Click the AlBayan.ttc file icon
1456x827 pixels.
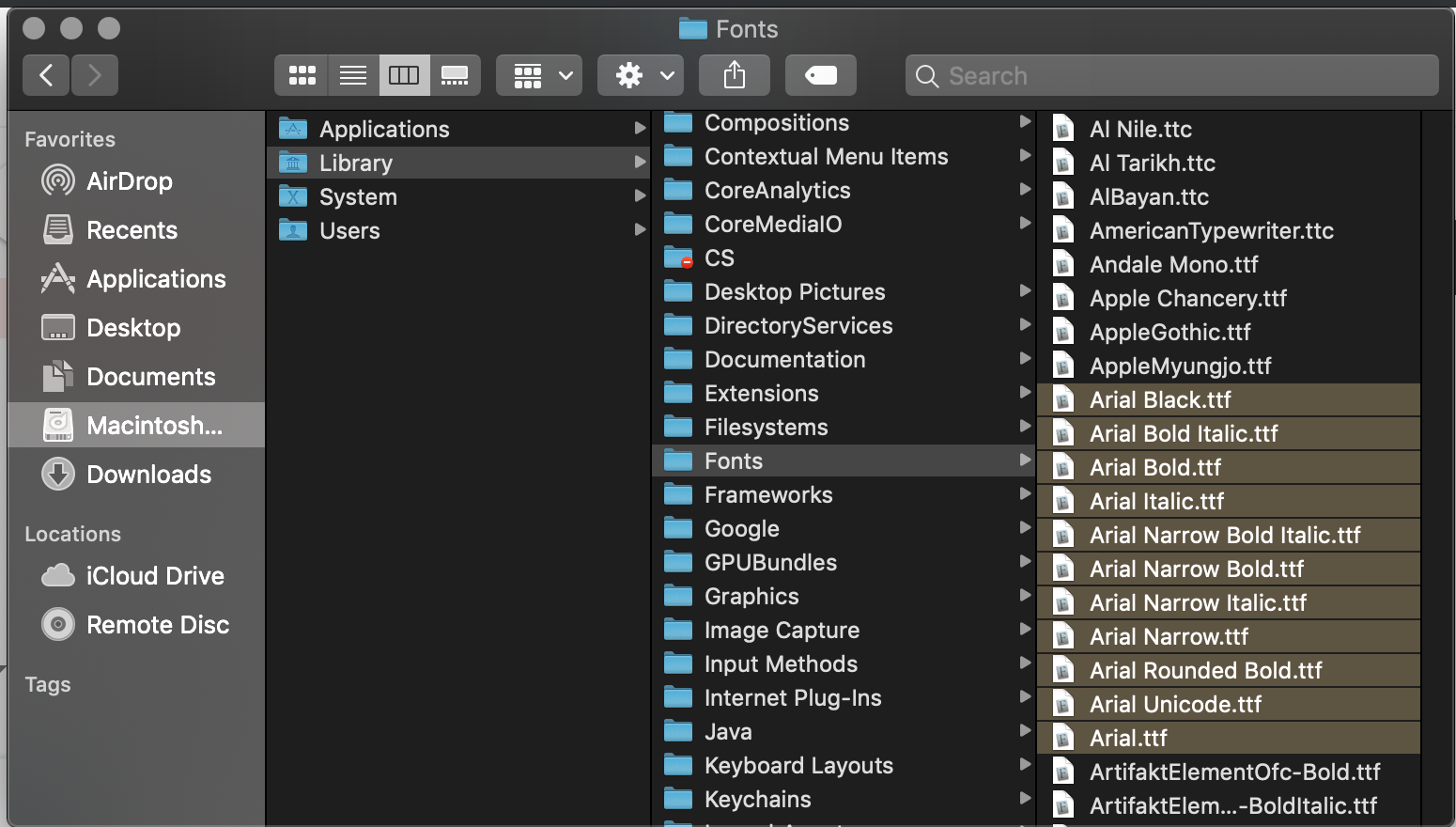coord(1063,196)
